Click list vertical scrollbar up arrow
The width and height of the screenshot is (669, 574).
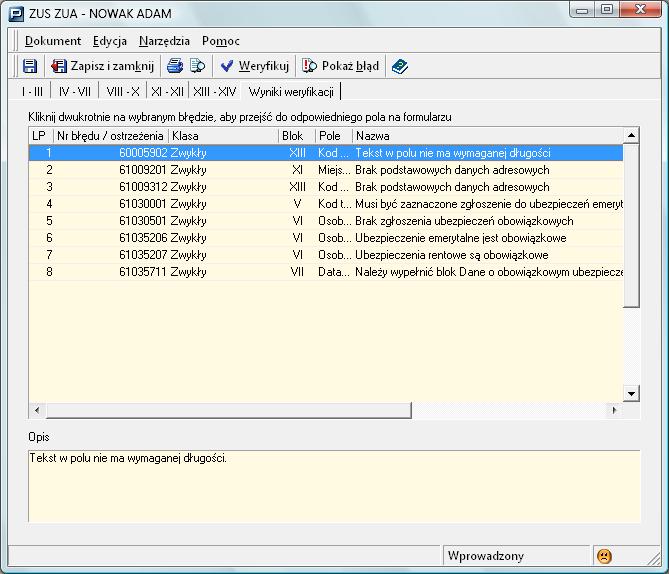tap(631, 136)
